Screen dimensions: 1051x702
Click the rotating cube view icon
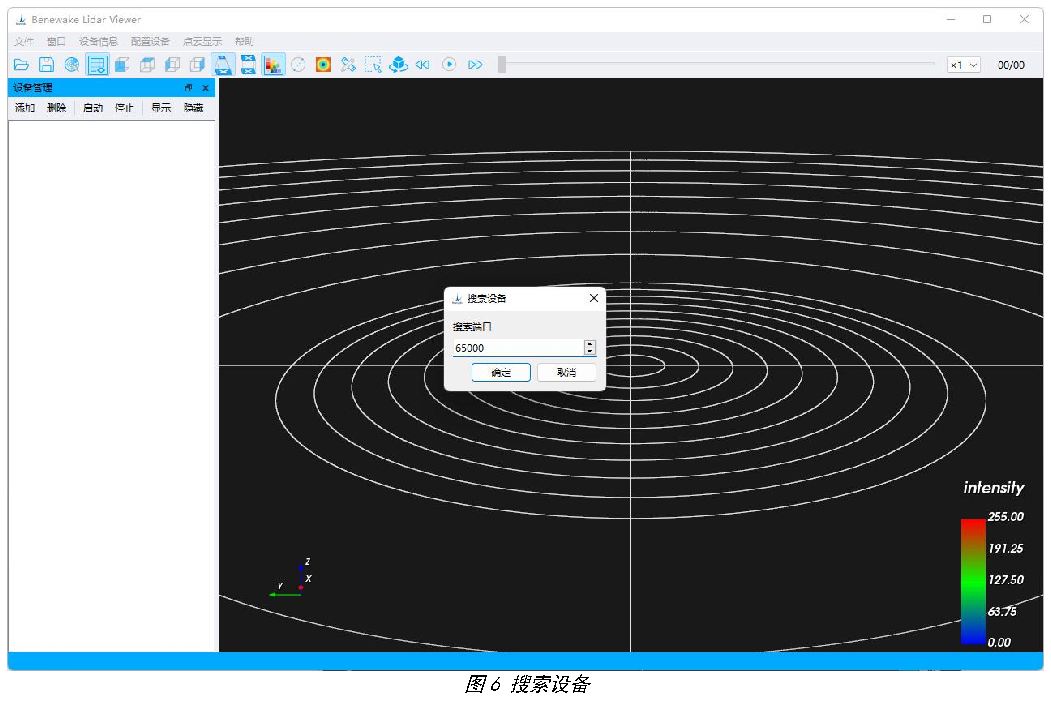pos(398,65)
